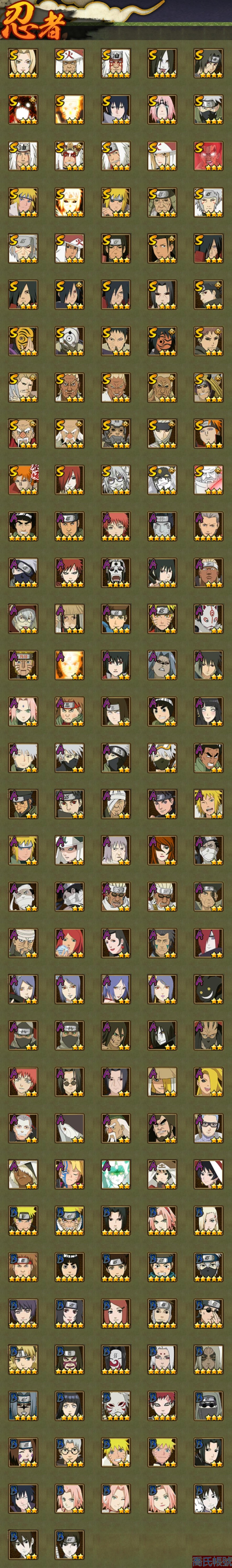Pick the B-rank ninja wearing an eye patch
Image resolution: width=232 pixels, height=1568 pixels.
pos(208,1312)
